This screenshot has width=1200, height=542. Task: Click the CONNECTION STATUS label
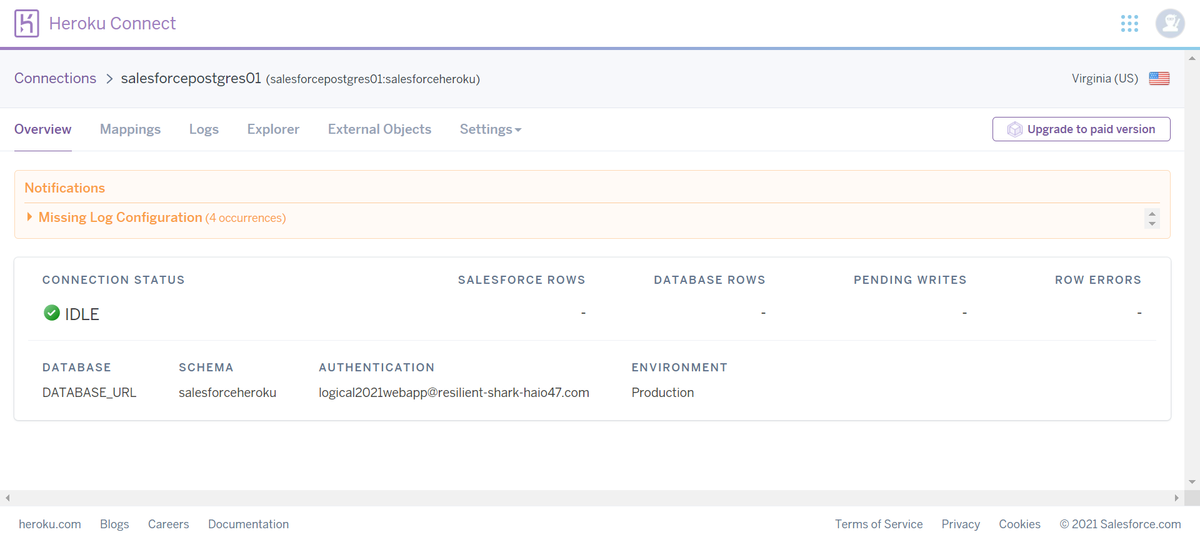click(x=113, y=280)
